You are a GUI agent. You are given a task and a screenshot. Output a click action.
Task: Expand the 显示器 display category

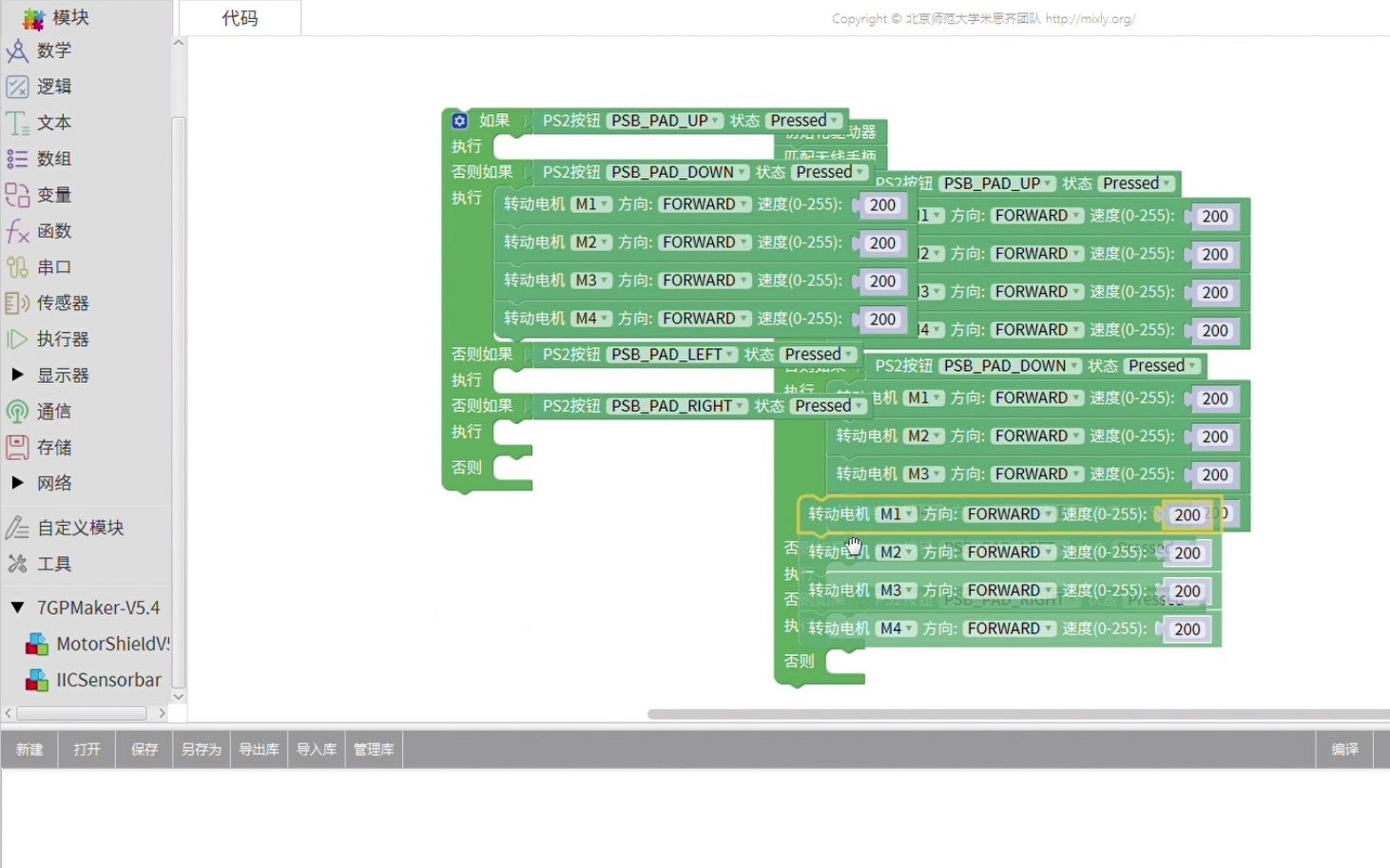click(x=17, y=376)
